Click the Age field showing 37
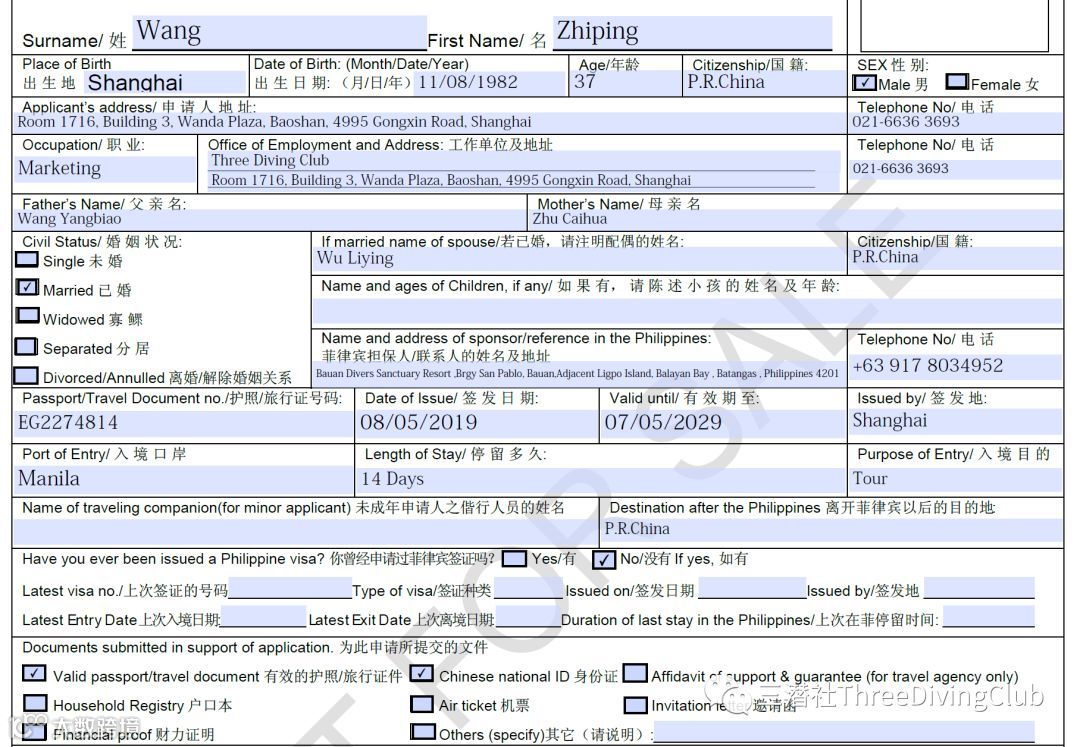This screenshot has height=747, width=1080. [625, 83]
